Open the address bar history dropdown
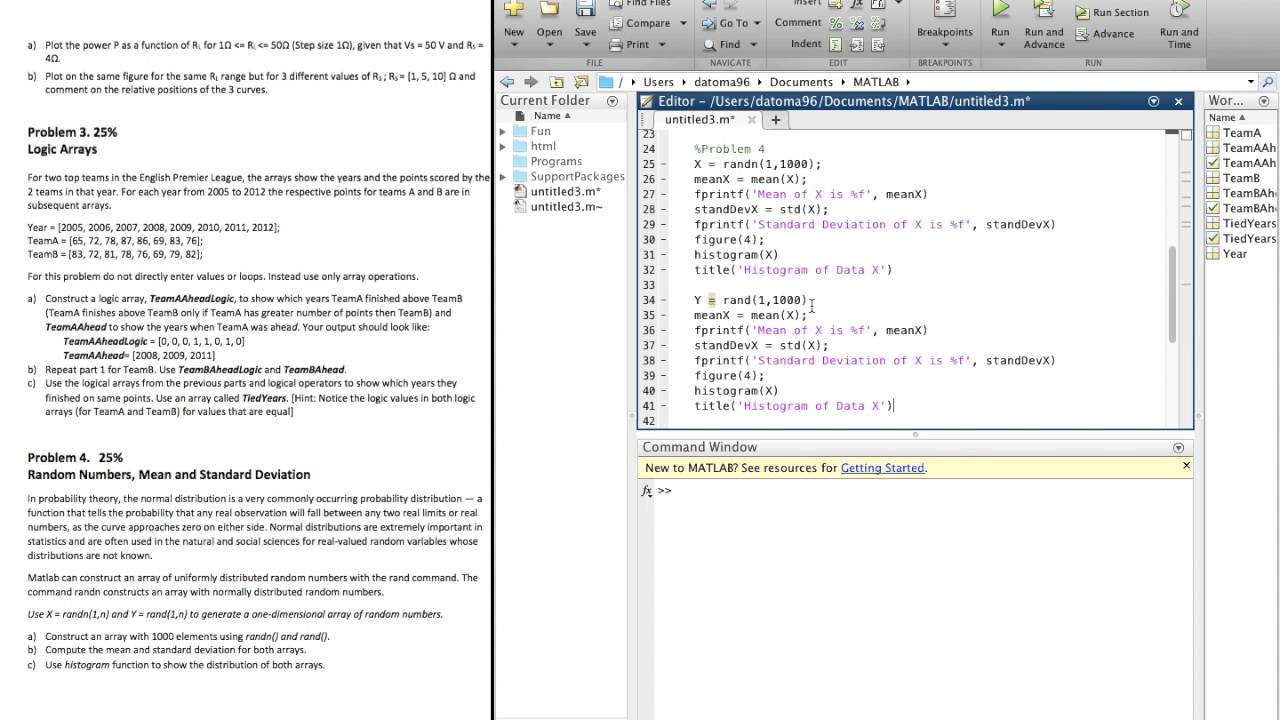 tap(1250, 82)
